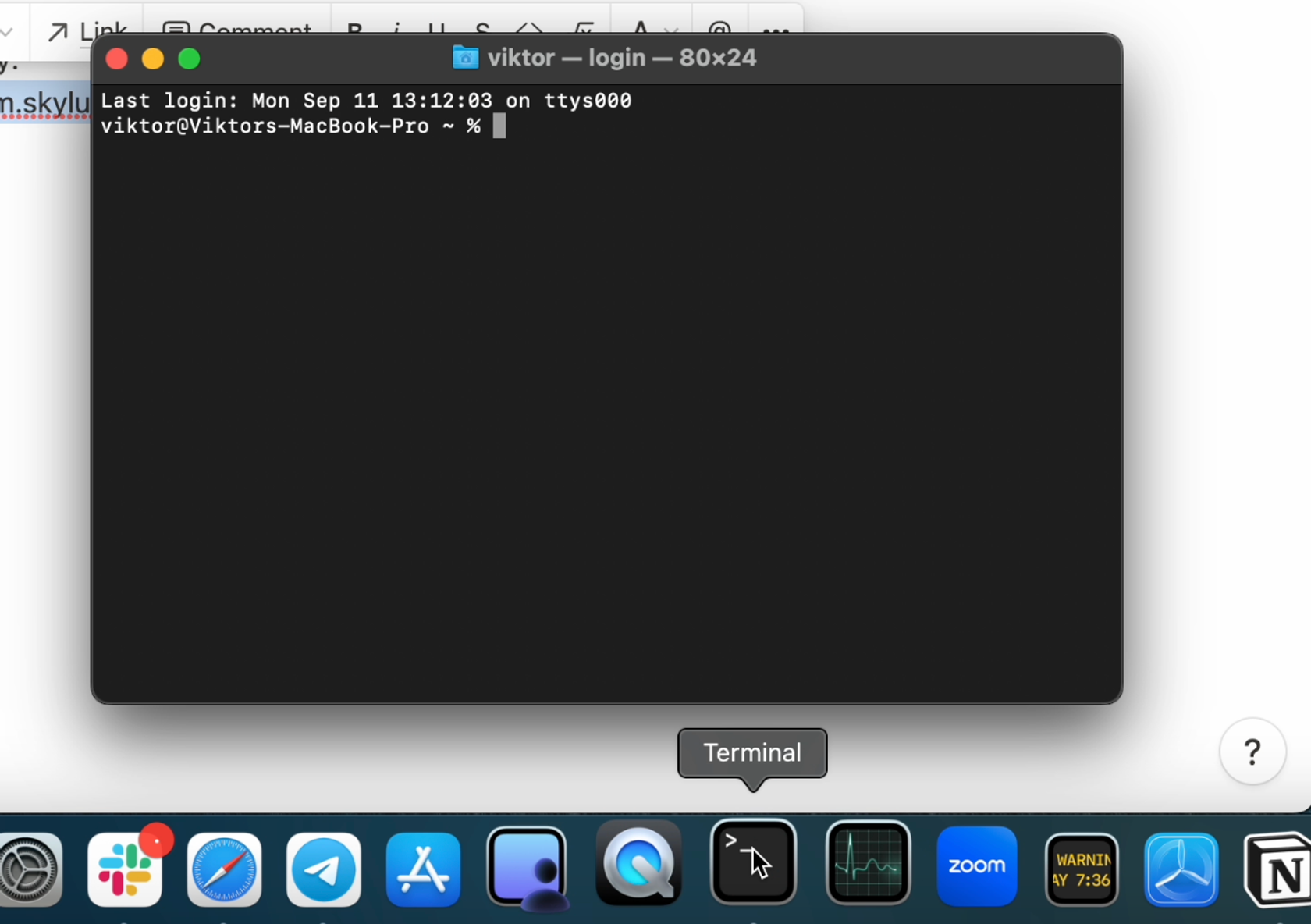
Task: Minimize the Terminal window with yellow button
Action: point(153,59)
